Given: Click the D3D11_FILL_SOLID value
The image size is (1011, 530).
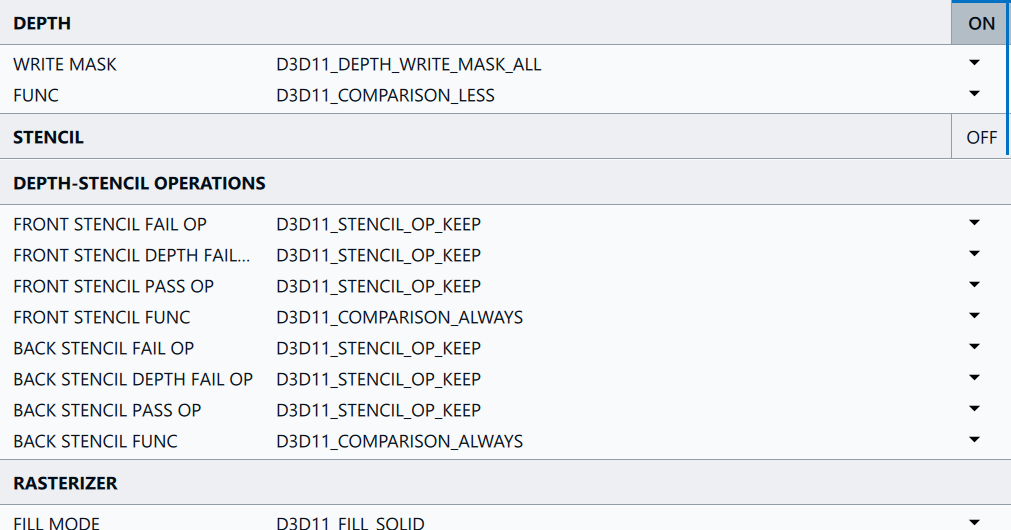Looking at the screenshot, I should pos(350,523).
